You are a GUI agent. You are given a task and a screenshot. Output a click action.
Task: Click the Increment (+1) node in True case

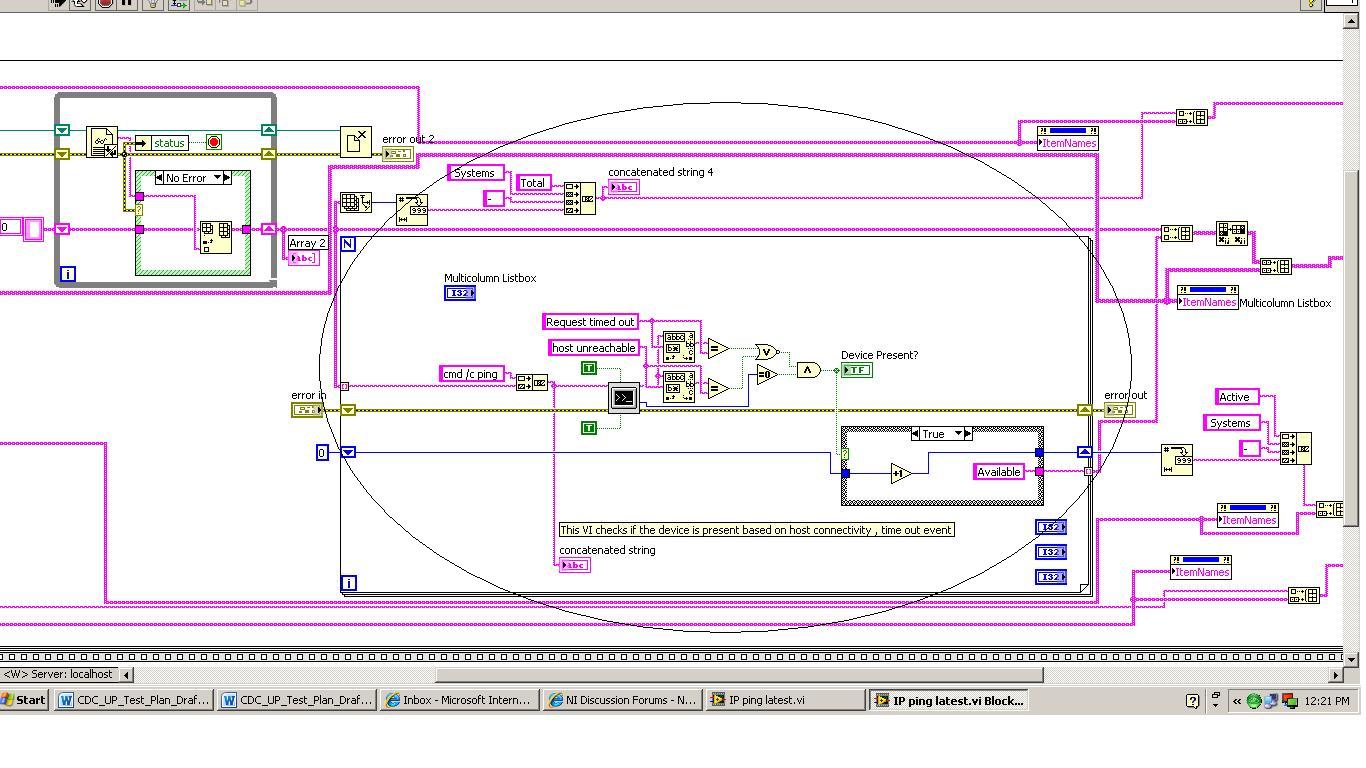[x=900, y=473]
